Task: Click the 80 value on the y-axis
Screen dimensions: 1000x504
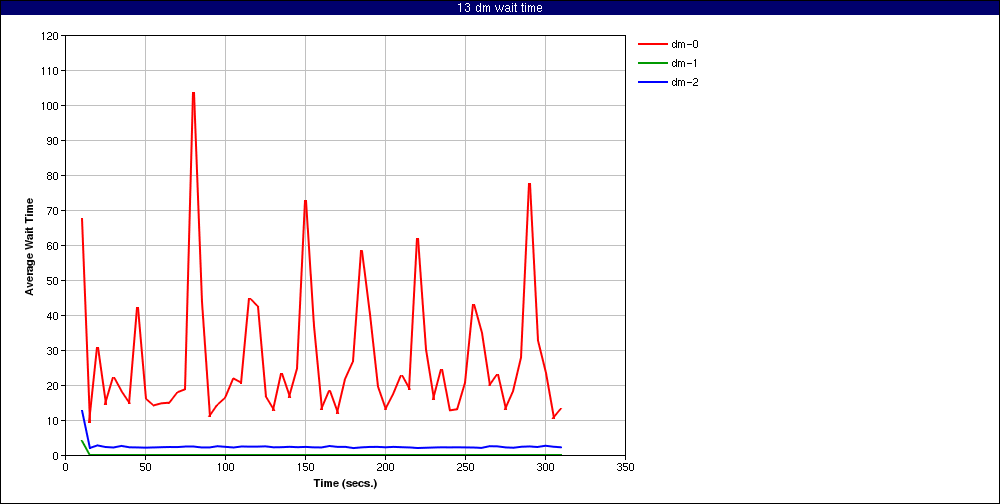Action: point(52,176)
